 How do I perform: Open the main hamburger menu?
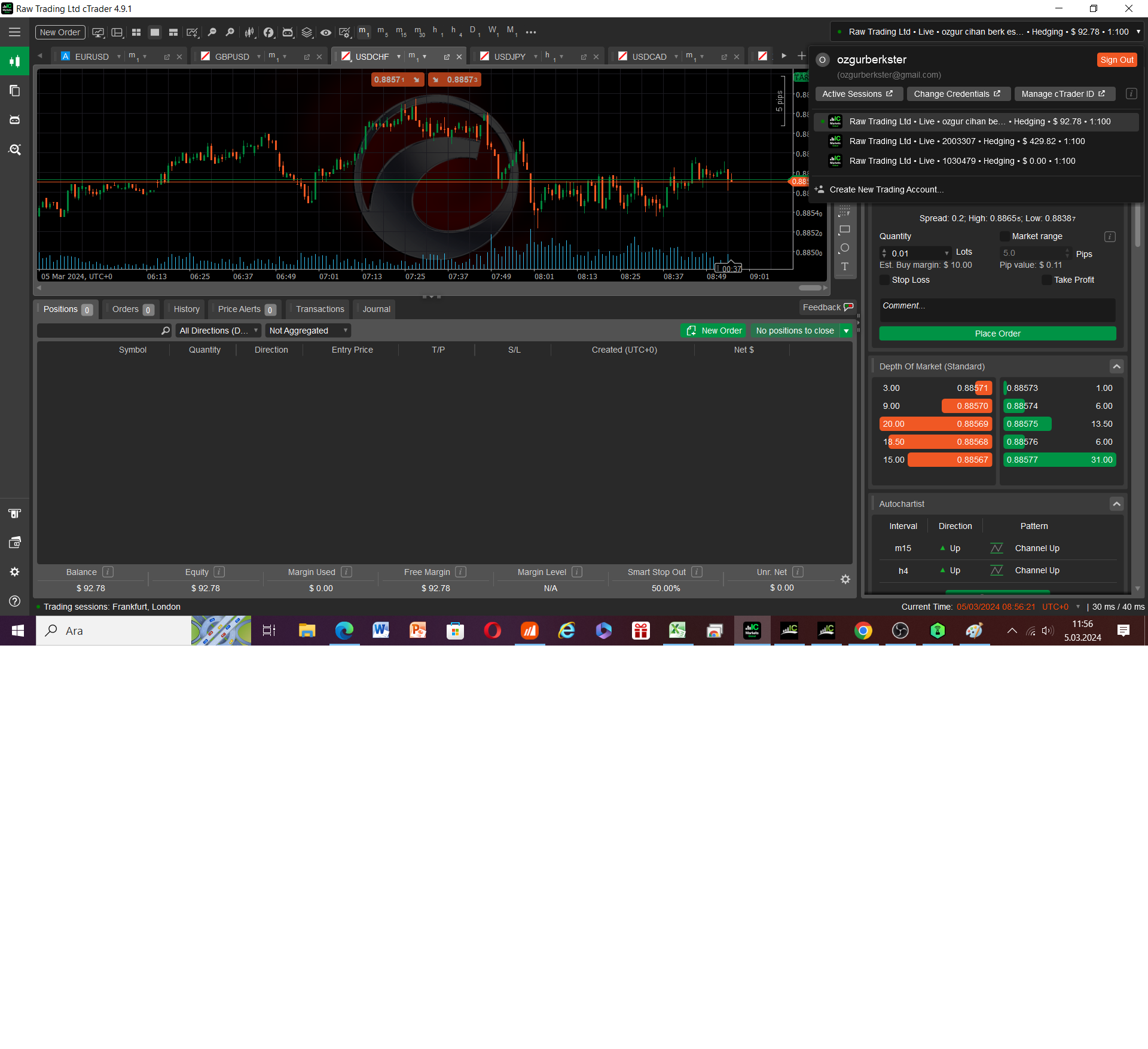click(14, 32)
